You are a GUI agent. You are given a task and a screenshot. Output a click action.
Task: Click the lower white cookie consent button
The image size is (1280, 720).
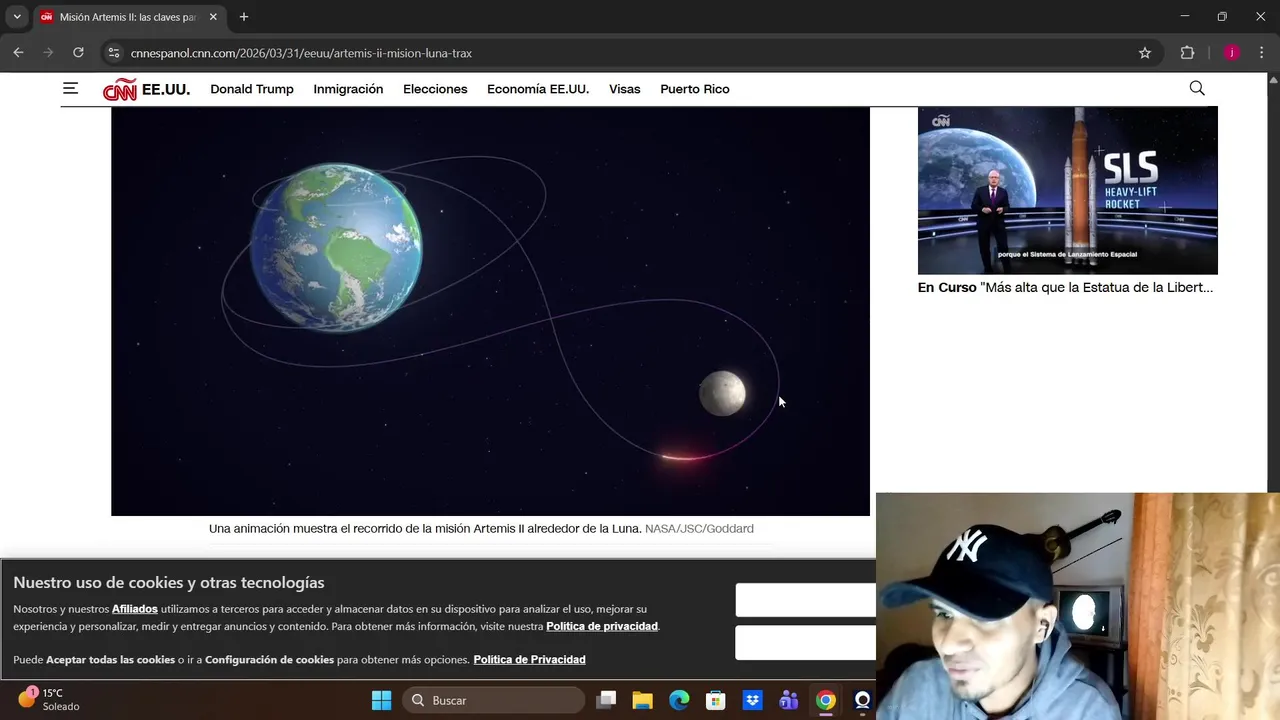pyautogui.click(x=806, y=643)
